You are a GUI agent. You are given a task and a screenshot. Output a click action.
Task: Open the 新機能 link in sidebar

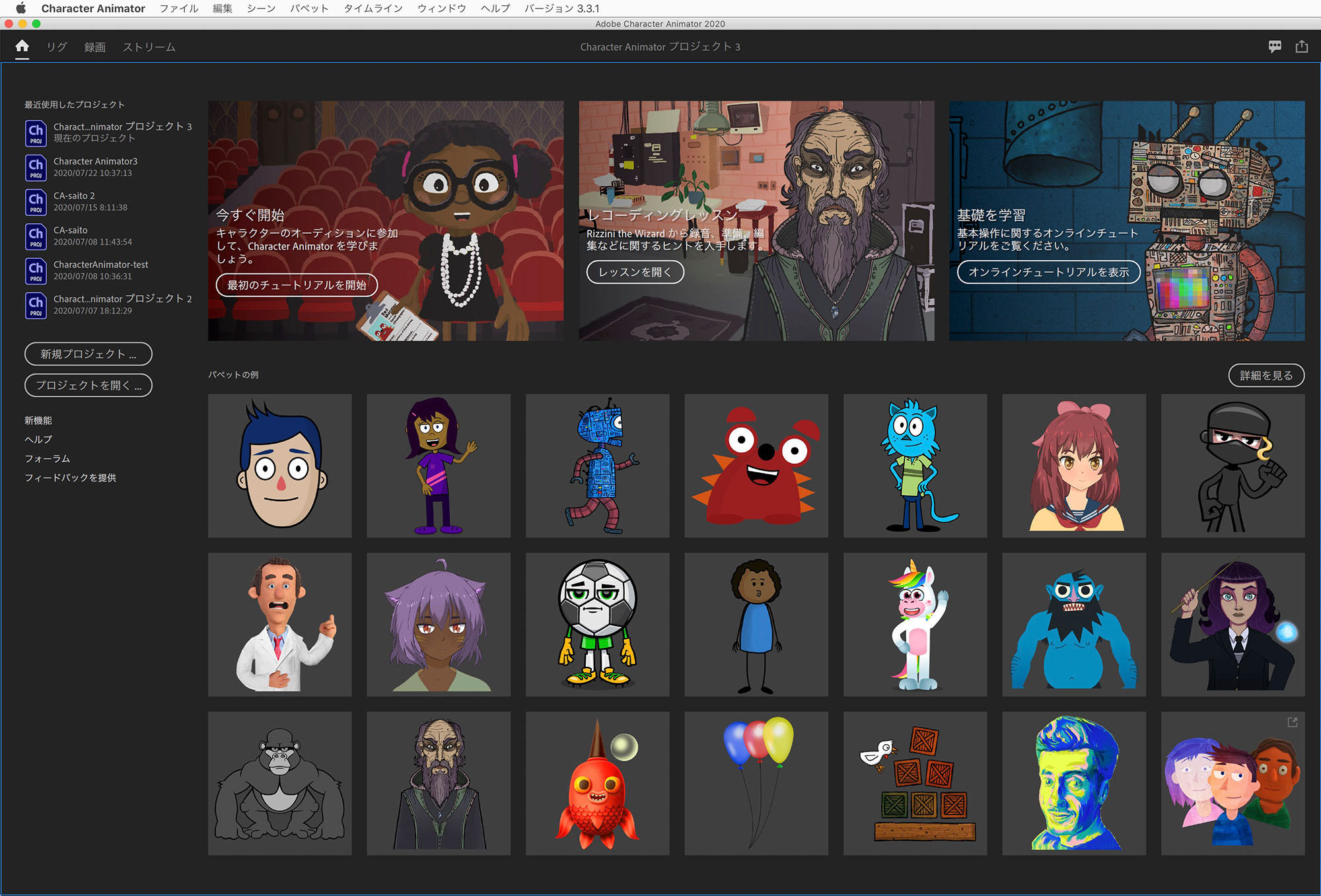38,420
